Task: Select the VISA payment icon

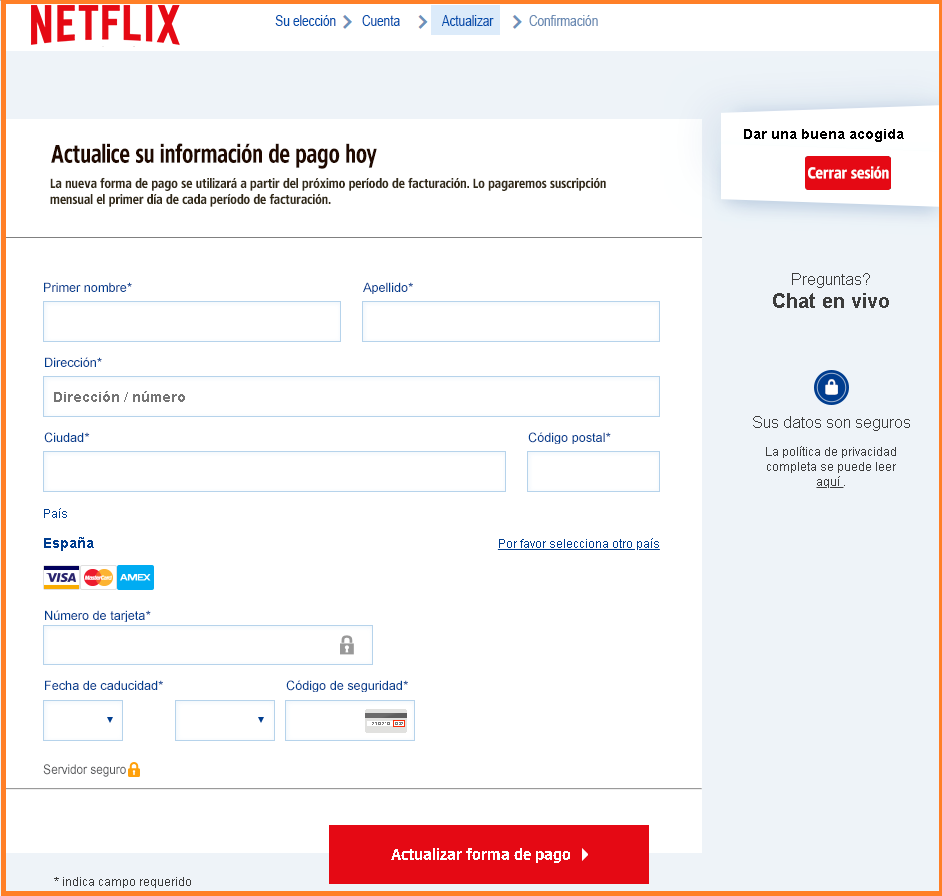Action: click(60, 577)
